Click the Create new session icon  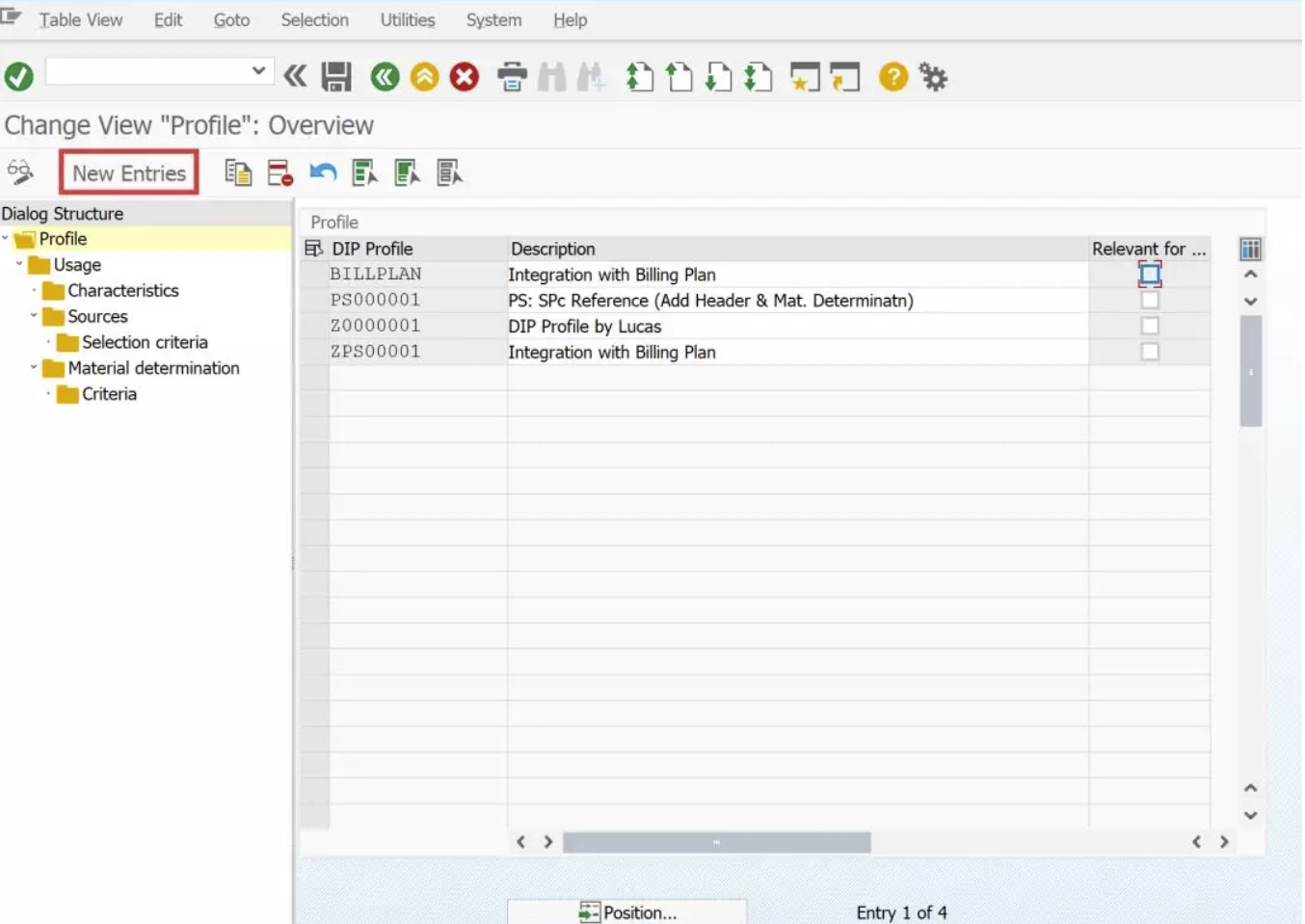pos(804,77)
